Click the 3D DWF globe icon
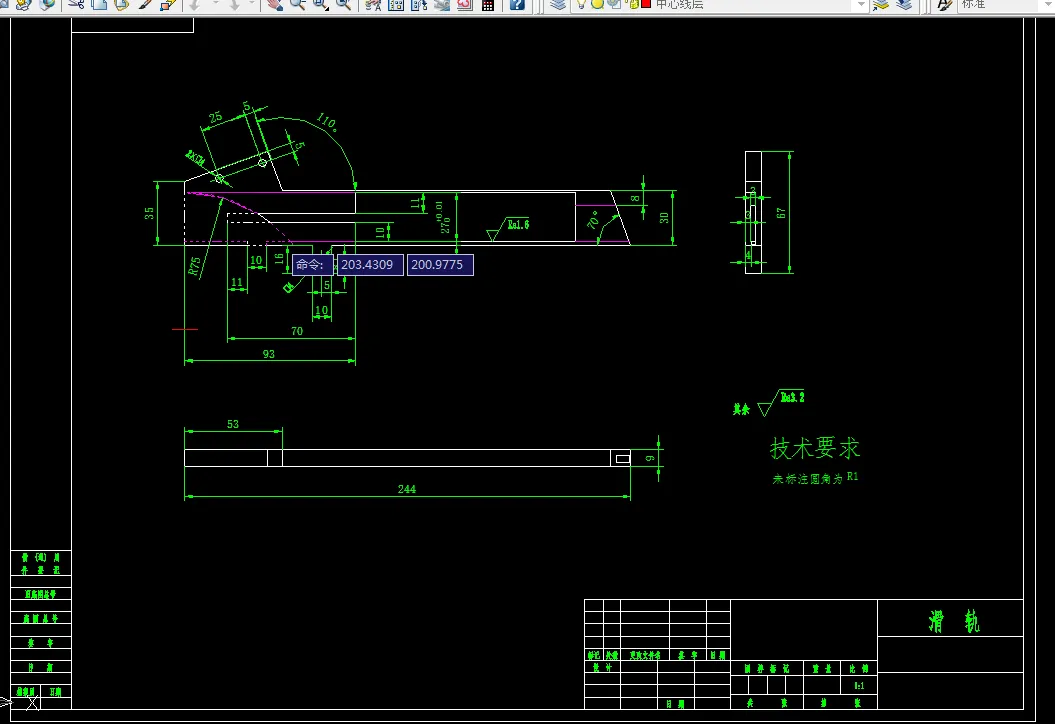Screen dimensions: 1055x724 point(46,5)
